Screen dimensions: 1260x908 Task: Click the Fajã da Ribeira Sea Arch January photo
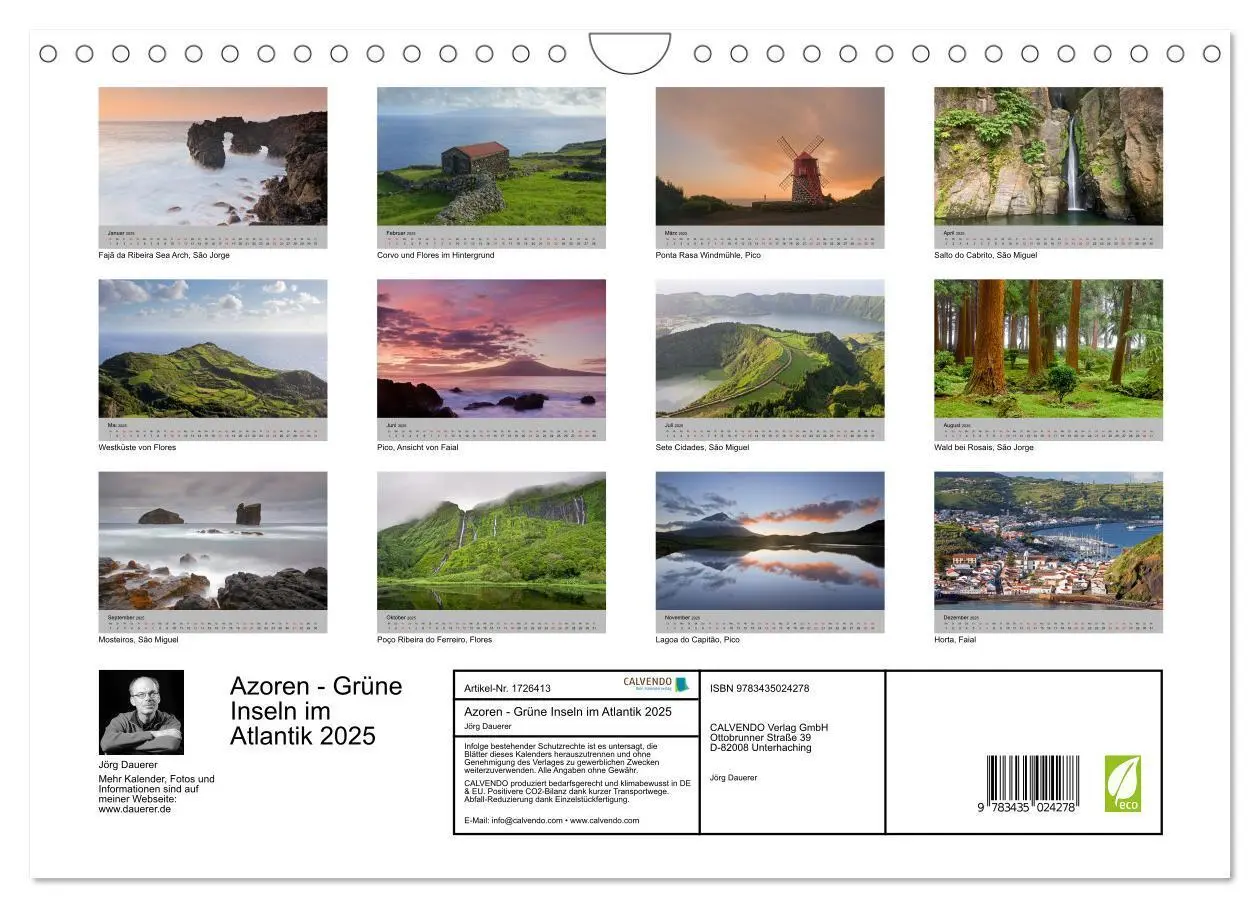(x=212, y=156)
